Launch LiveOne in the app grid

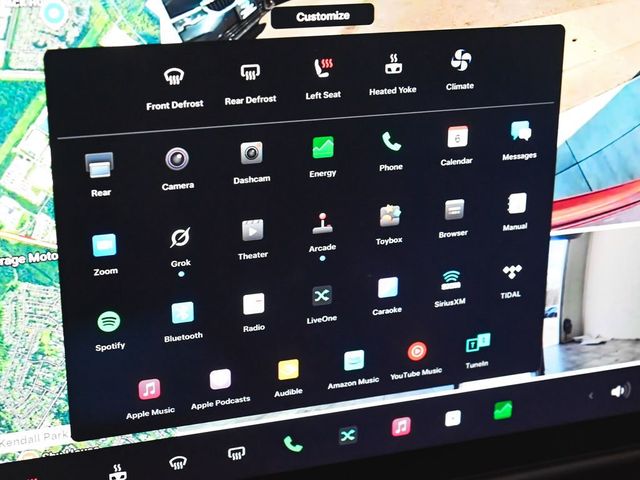point(322,296)
